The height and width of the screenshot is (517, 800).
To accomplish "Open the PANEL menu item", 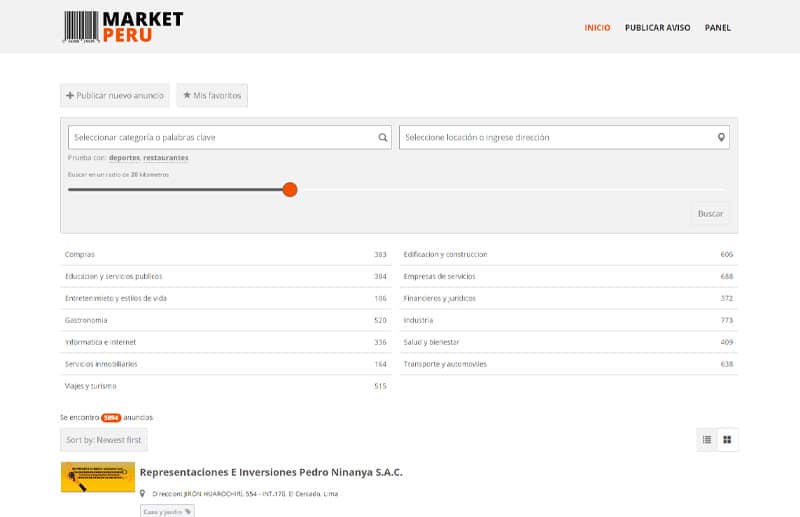I will [717, 27].
